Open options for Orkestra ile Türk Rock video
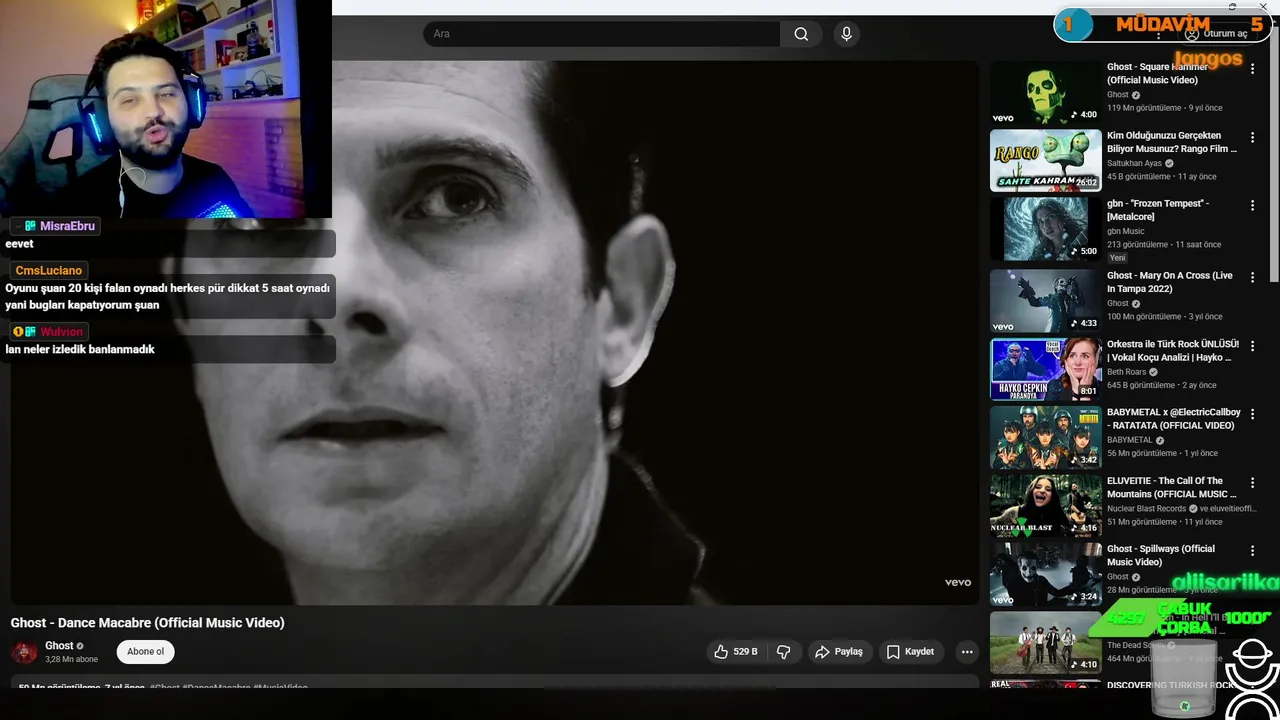The height and width of the screenshot is (720, 1280). coord(1252,345)
